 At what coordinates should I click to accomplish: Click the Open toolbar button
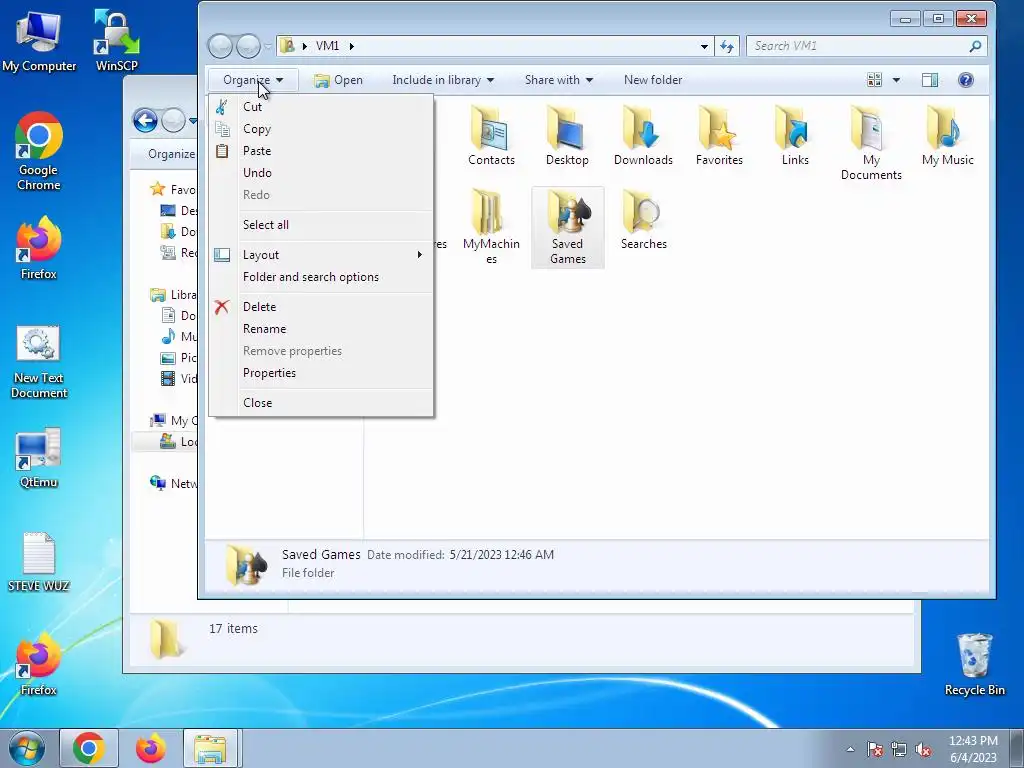tap(338, 80)
